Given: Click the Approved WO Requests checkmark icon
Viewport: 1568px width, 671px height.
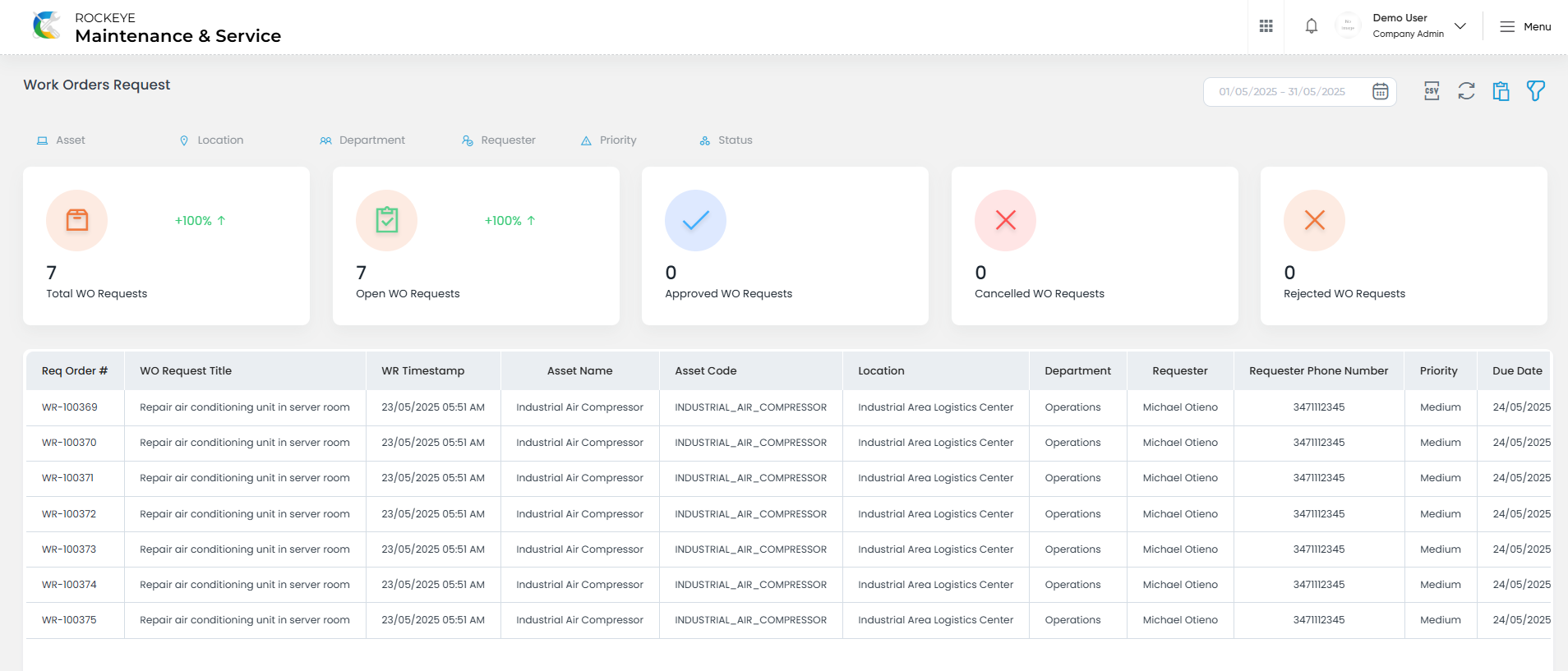Looking at the screenshot, I should click(x=695, y=220).
